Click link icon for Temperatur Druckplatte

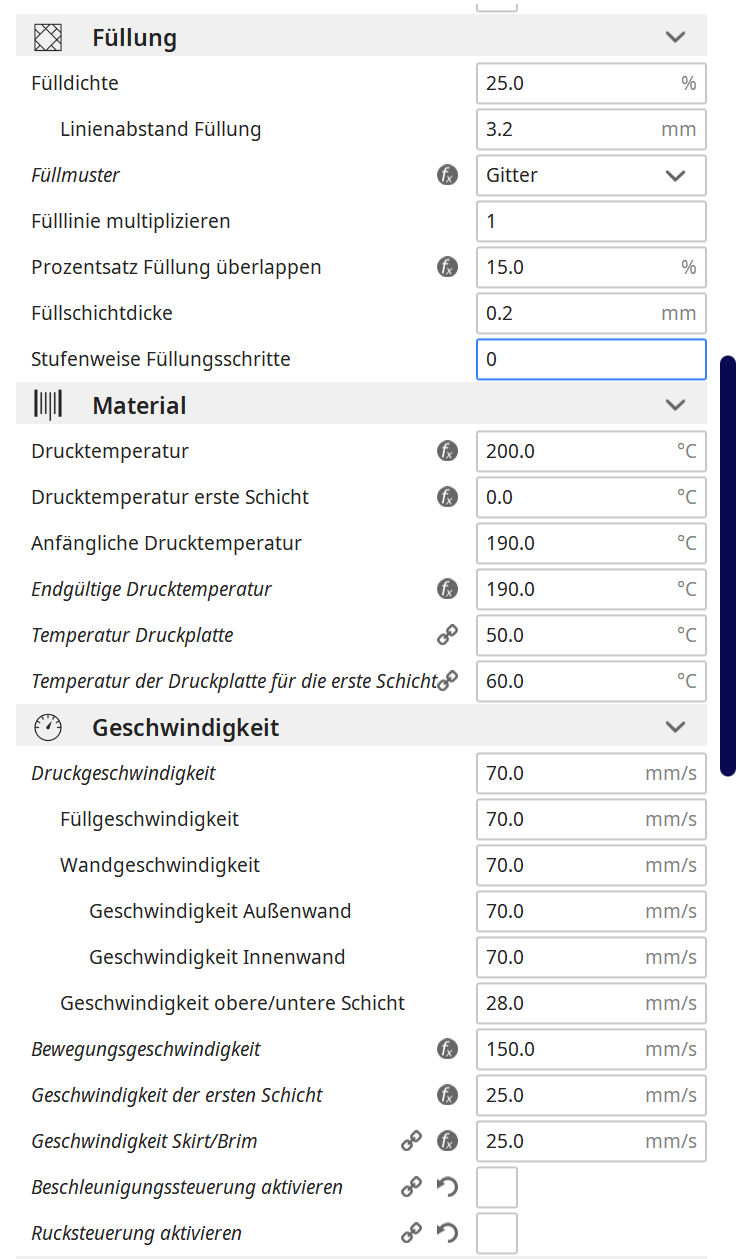click(447, 635)
